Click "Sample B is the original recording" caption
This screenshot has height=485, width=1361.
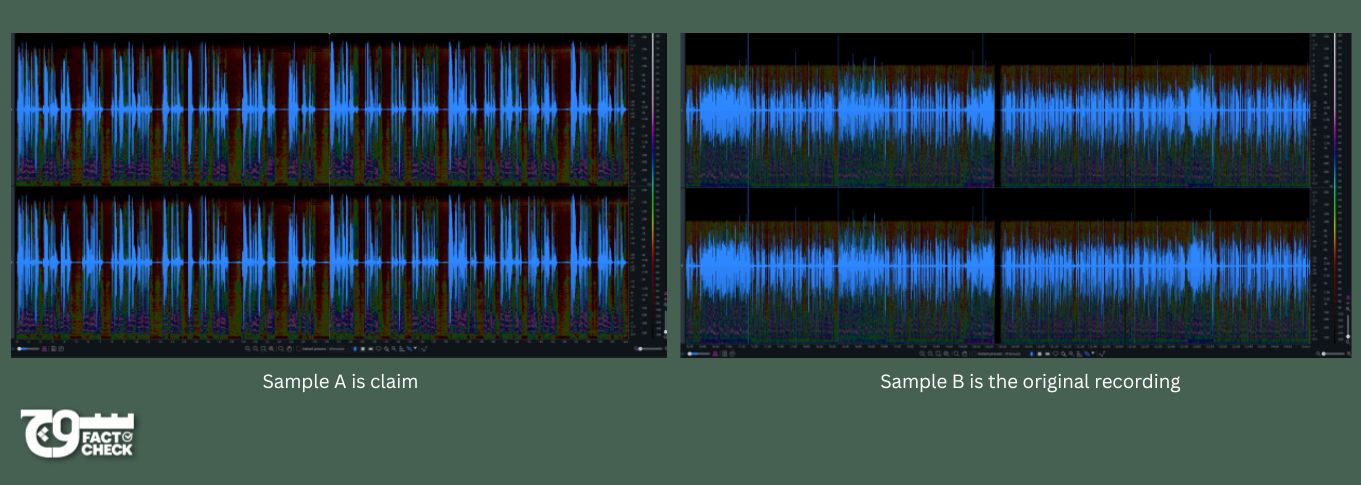coord(1030,382)
